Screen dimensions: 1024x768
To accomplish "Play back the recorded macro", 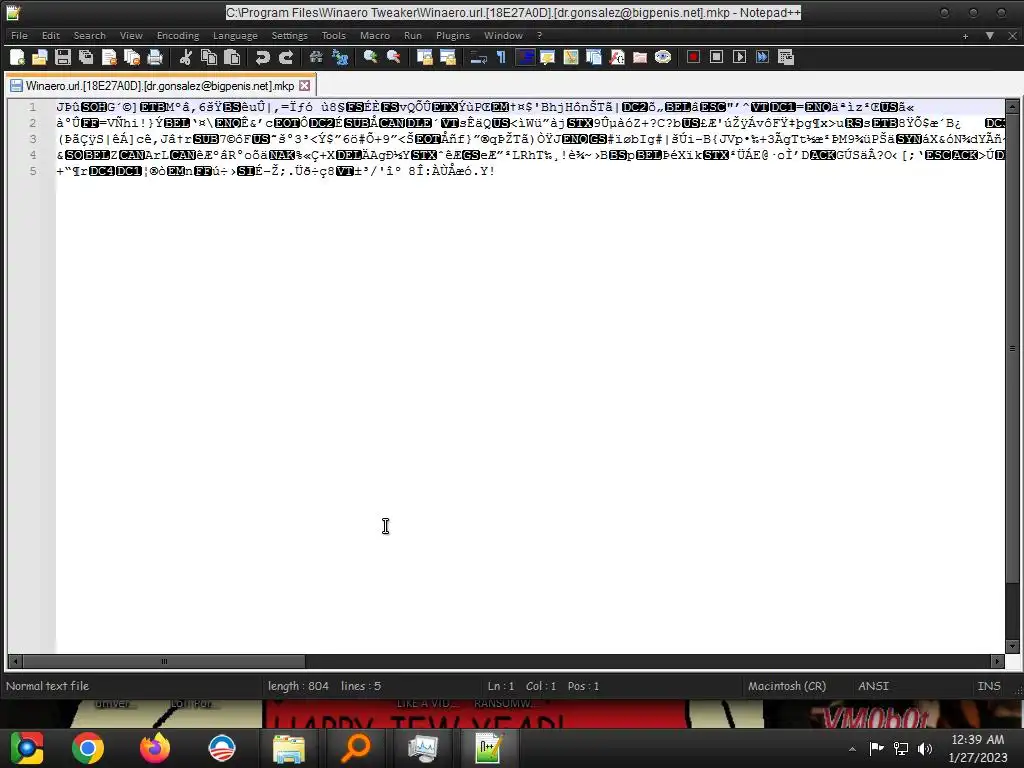I will click(739, 57).
